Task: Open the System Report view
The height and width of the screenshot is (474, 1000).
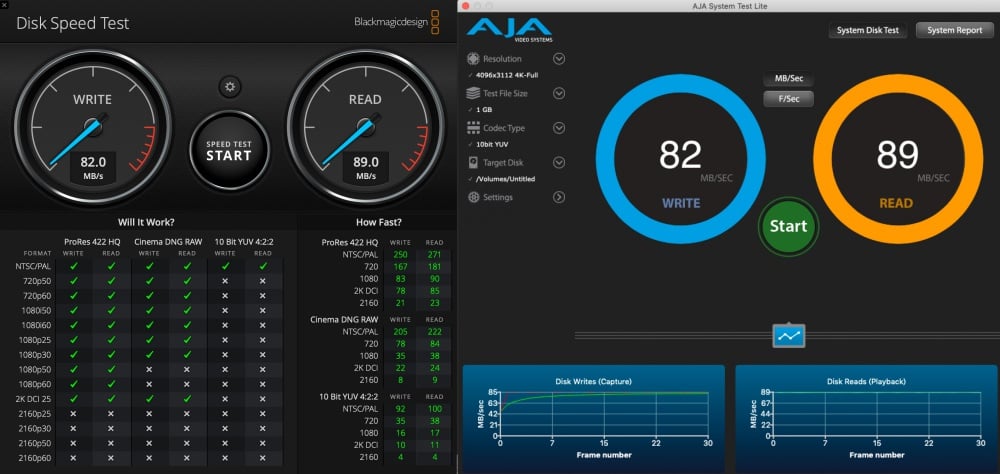Action: click(954, 30)
